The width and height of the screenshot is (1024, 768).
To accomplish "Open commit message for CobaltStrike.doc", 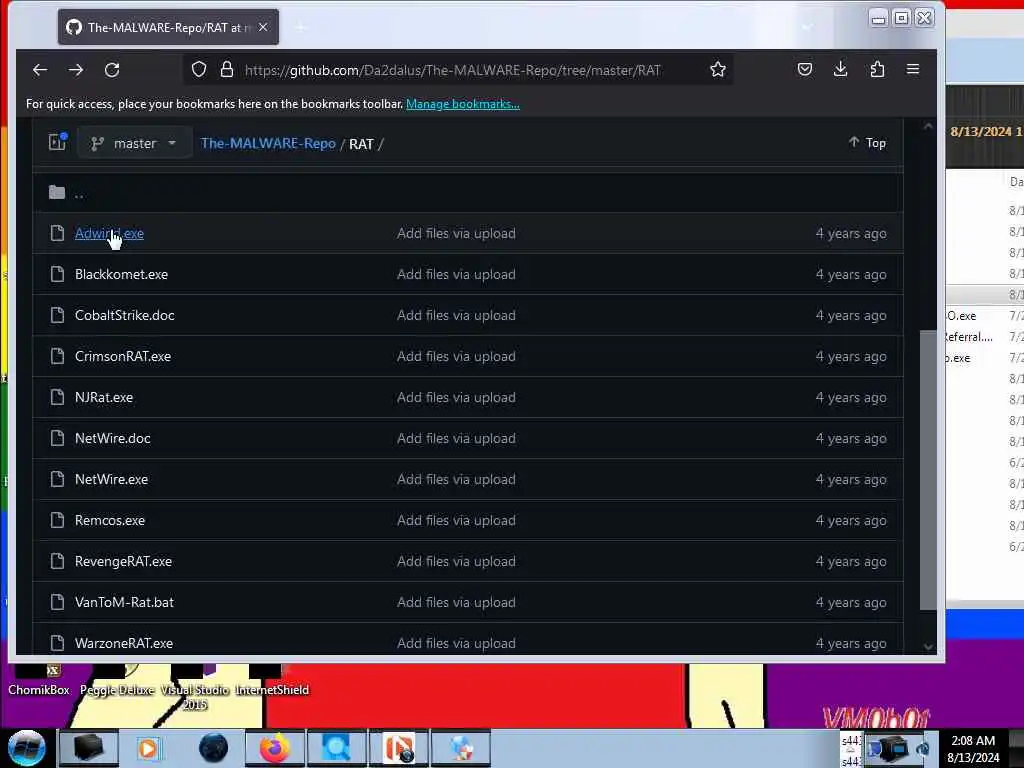I will [x=456, y=315].
